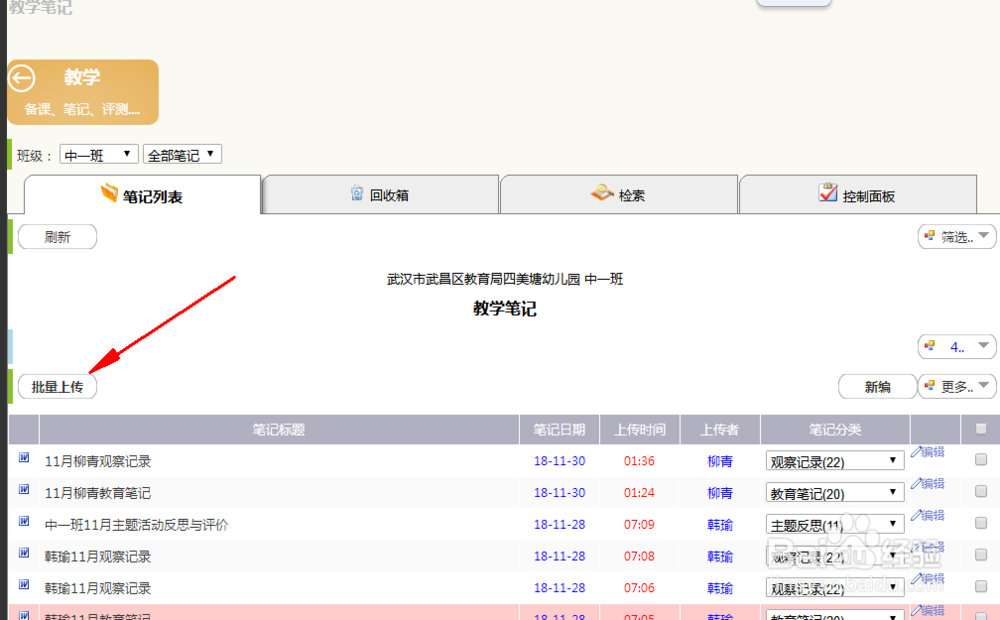This screenshot has width=1000, height=620.
Task: Check the select-all checkbox in the table header
Action: (x=981, y=429)
